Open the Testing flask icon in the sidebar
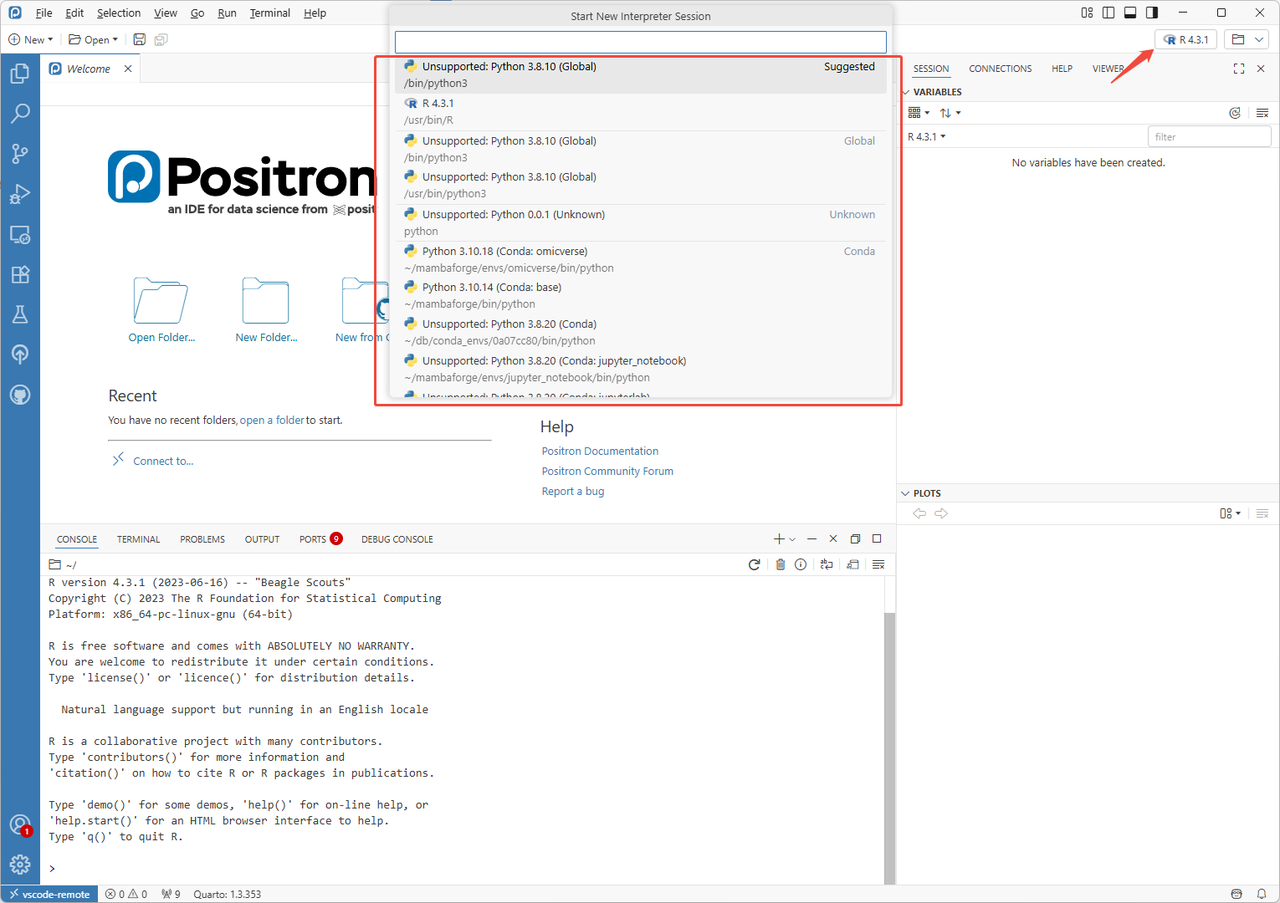This screenshot has width=1280, height=903. tap(20, 314)
